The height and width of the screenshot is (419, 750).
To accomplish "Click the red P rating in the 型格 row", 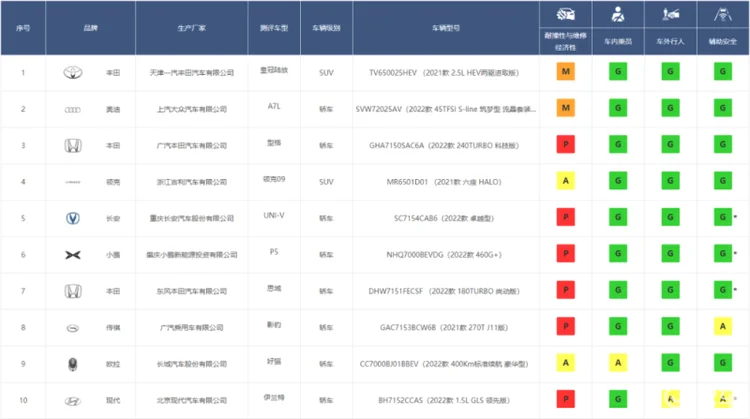I will point(565,144).
